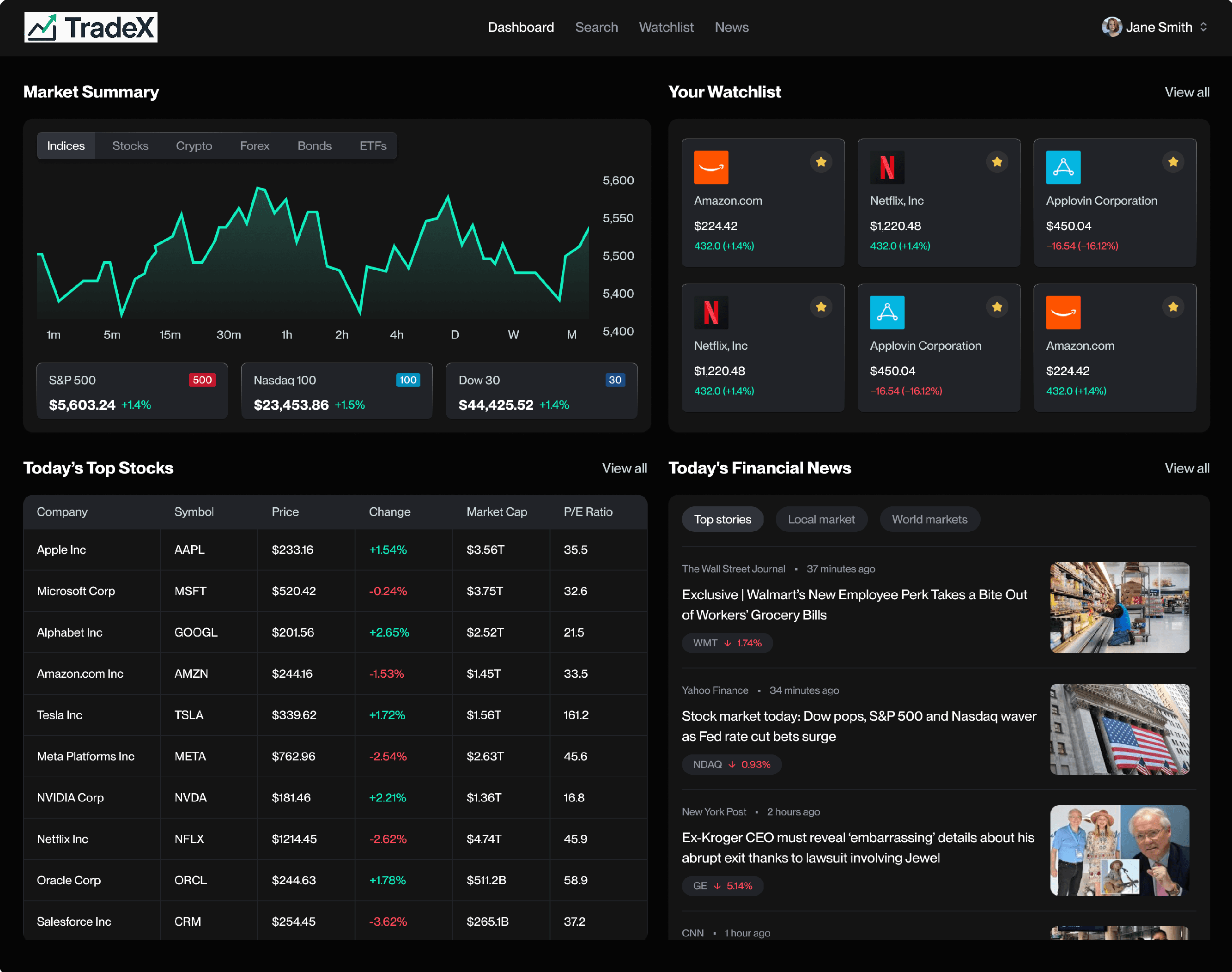Click the Applovin logo in second watchlist row
The height and width of the screenshot is (972, 1232).
(x=886, y=312)
